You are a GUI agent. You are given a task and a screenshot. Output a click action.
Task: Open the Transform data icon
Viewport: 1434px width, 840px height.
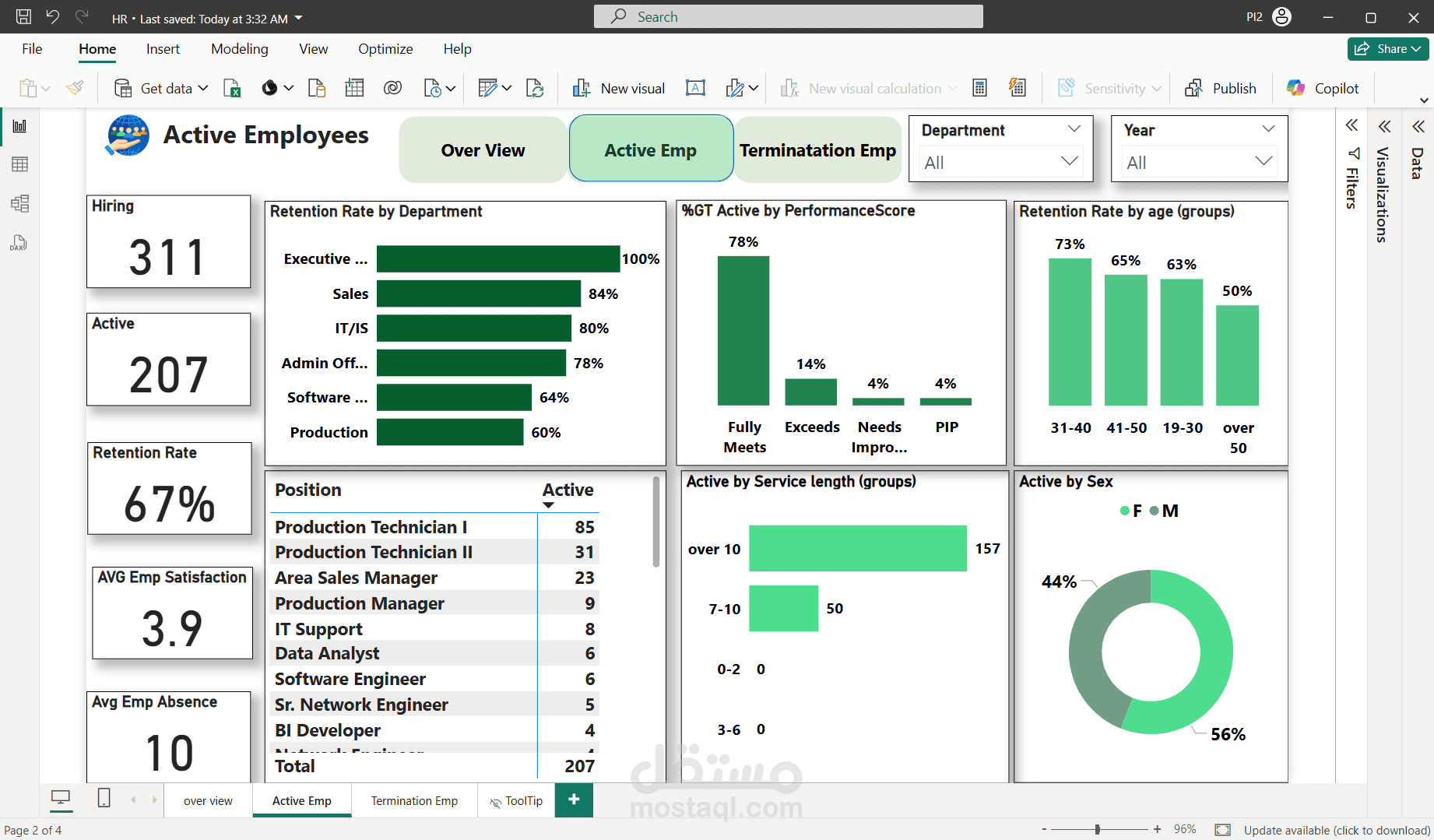pos(487,88)
